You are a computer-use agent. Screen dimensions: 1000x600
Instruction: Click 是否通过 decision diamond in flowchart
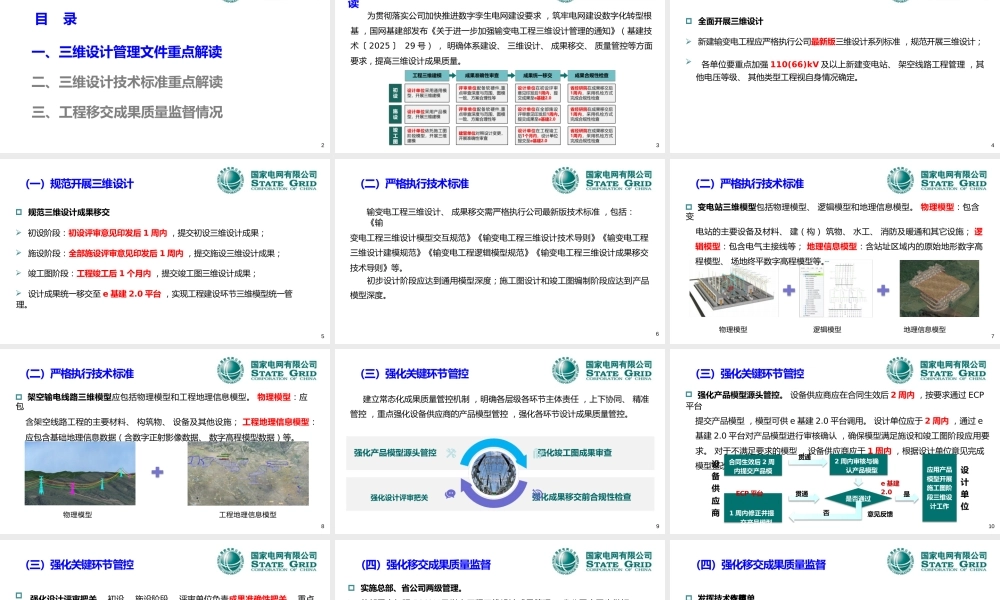pyautogui.click(x=857, y=499)
